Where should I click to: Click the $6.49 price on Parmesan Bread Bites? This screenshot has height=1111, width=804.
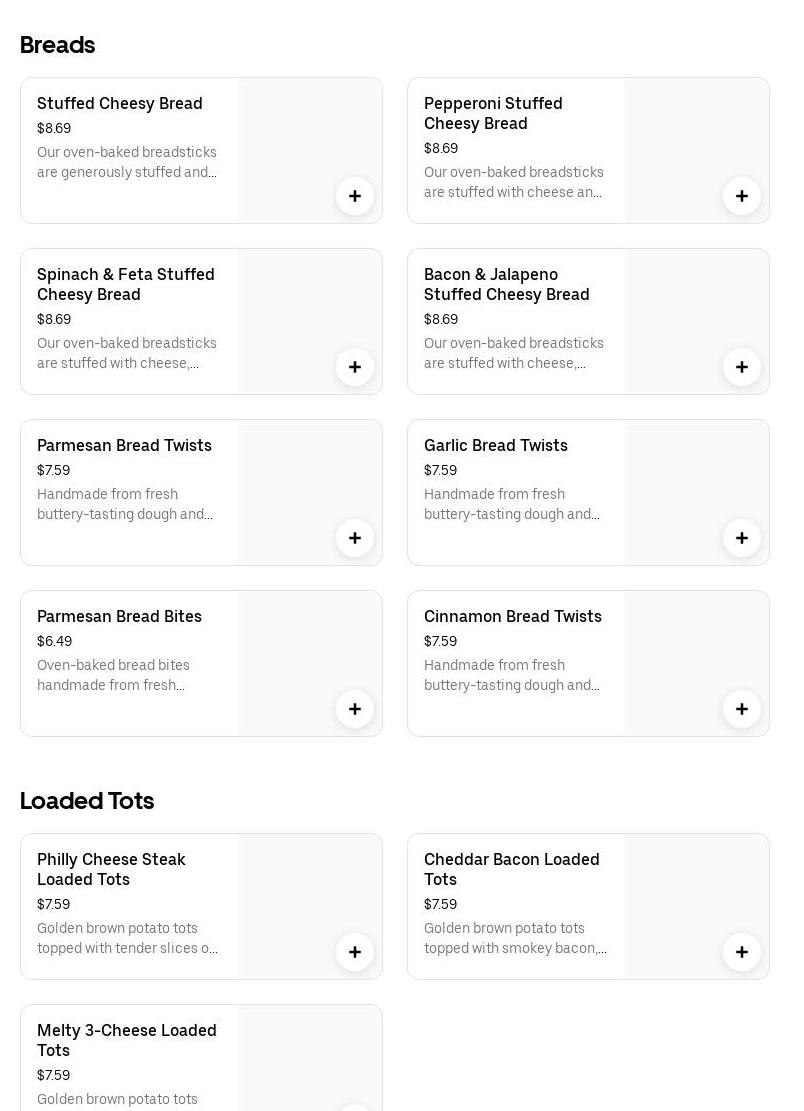[54, 641]
